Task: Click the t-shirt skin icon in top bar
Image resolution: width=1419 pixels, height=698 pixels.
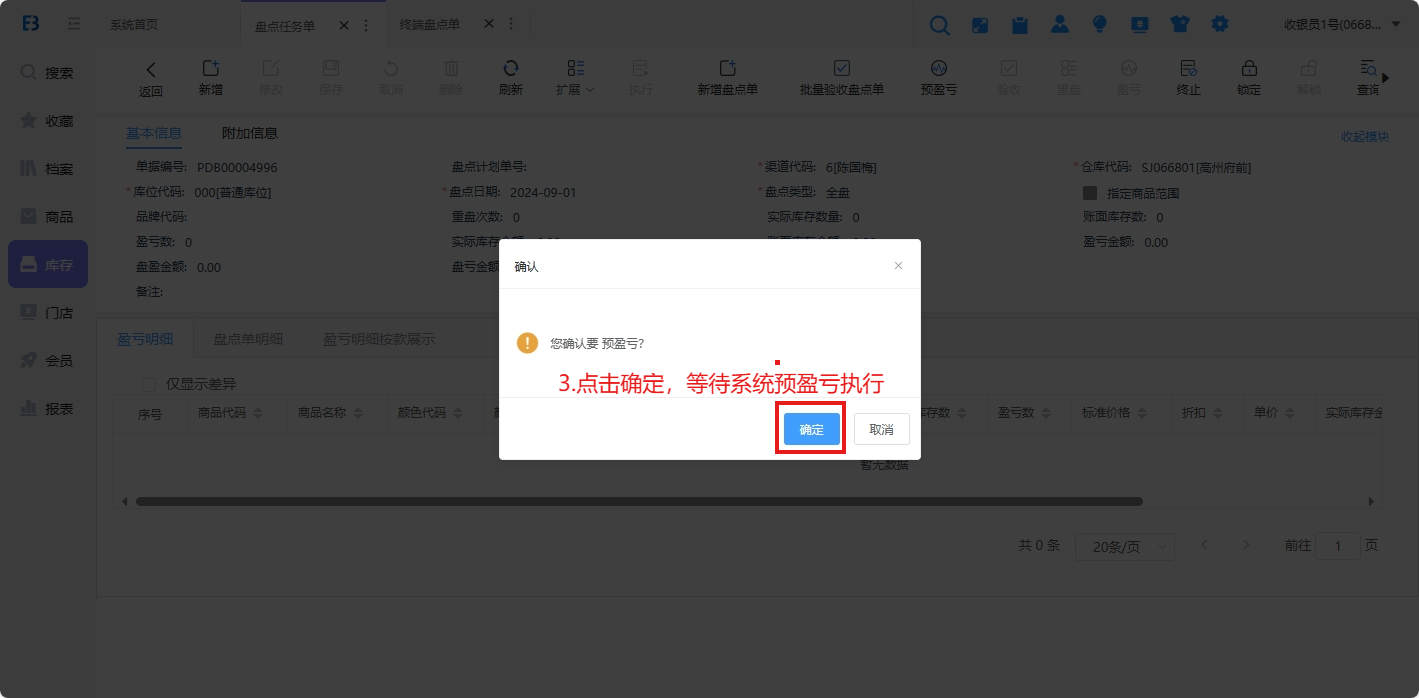Action: coord(1180,25)
